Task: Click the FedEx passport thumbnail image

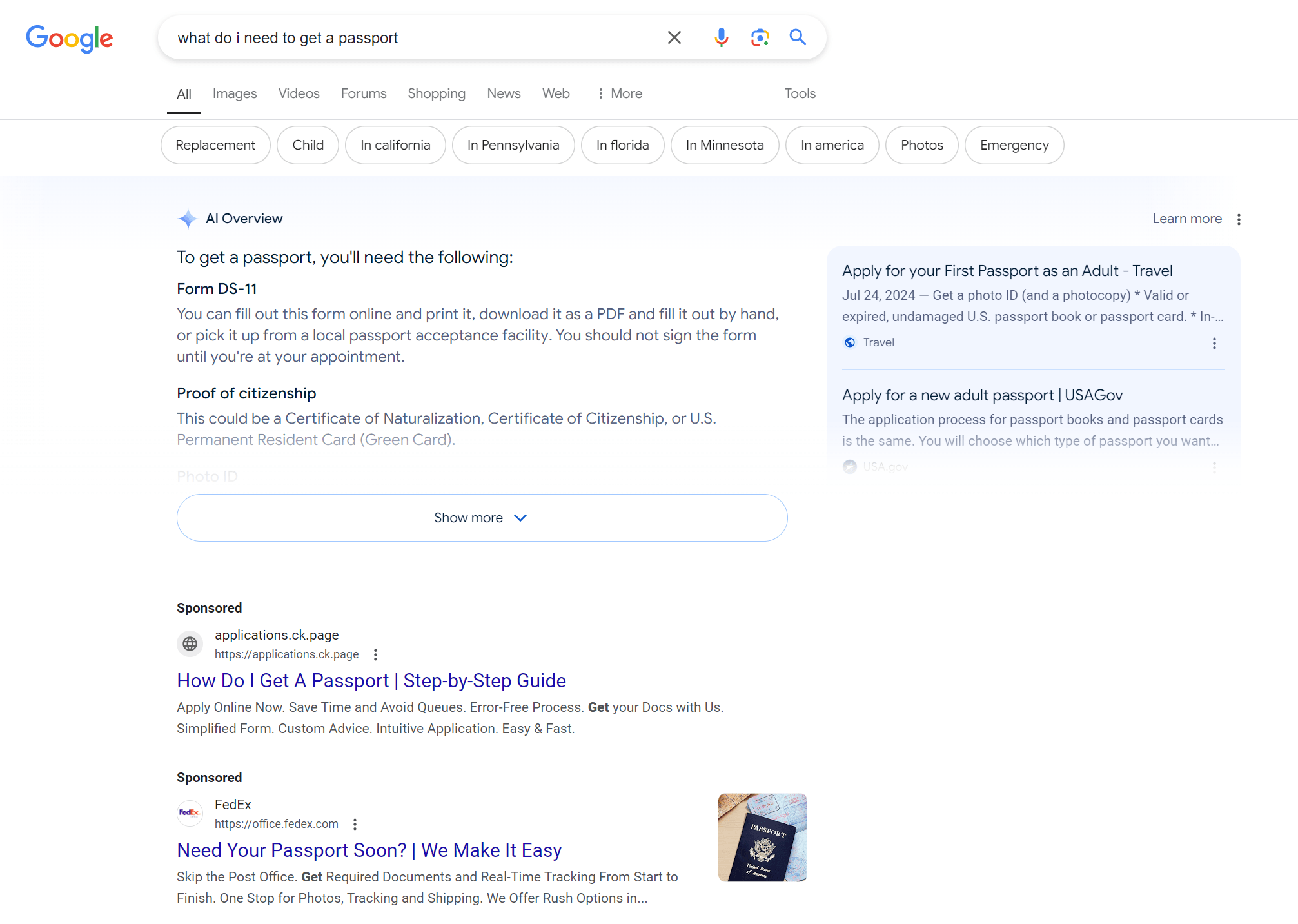Action: [x=762, y=837]
